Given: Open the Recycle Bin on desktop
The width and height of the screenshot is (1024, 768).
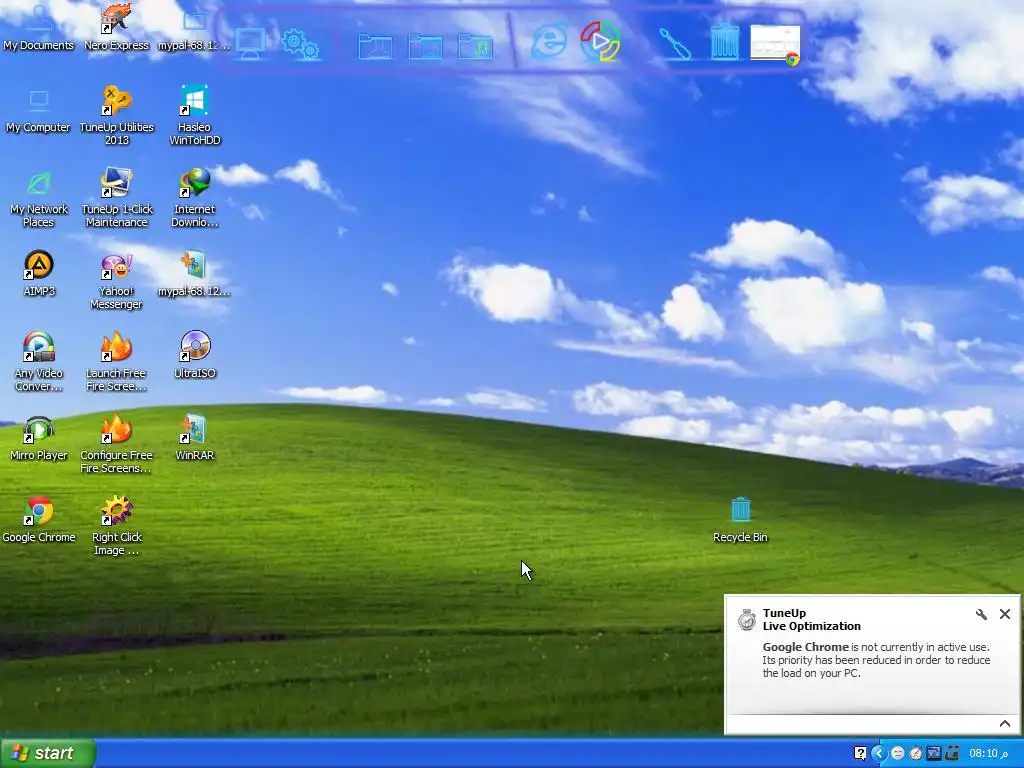Looking at the screenshot, I should [740, 520].
